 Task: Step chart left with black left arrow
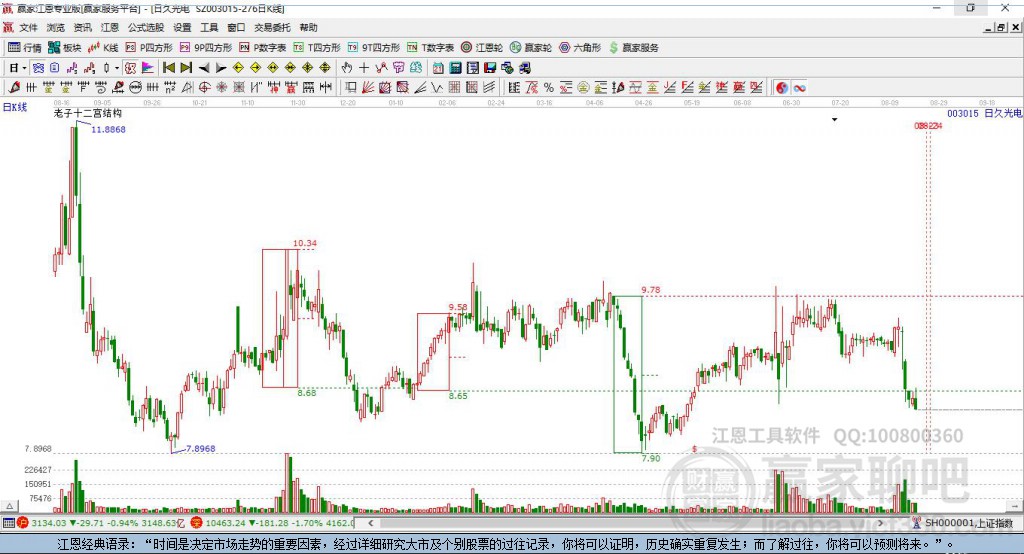[x=204, y=68]
